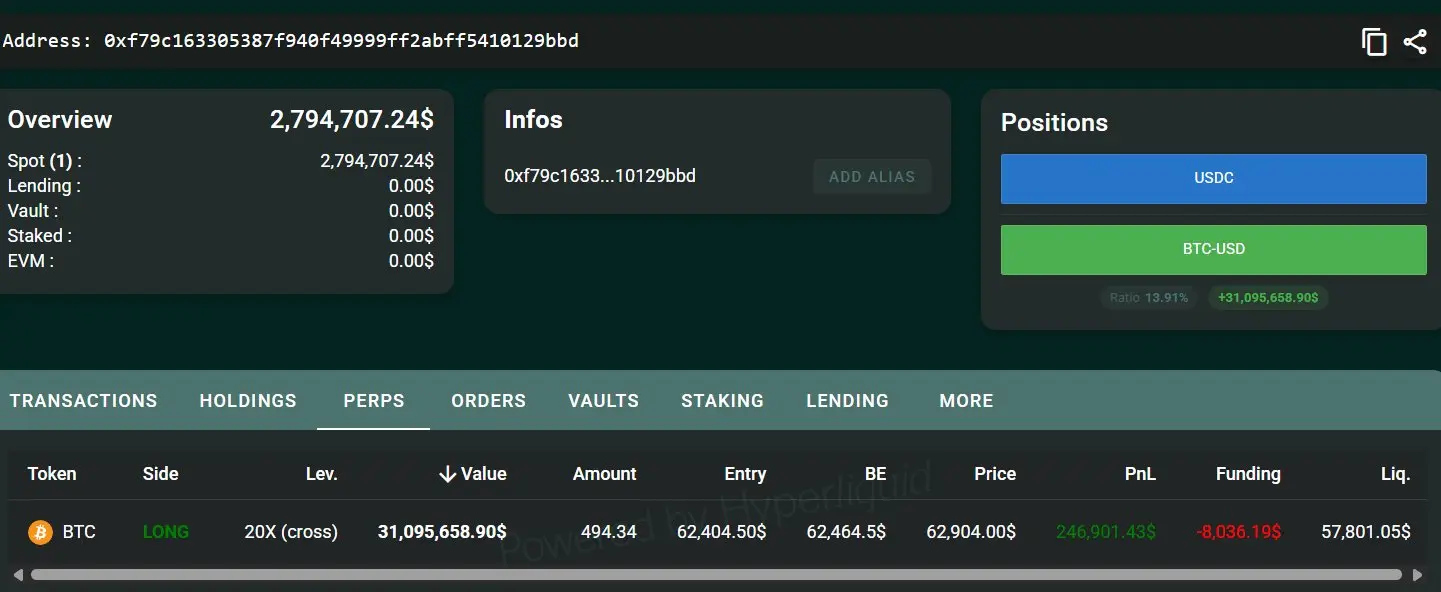Click the horizontal scrollbar thumb under the table
Image resolution: width=1441 pixels, height=592 pixels.
pyautogui.click(x=716, y=575)
